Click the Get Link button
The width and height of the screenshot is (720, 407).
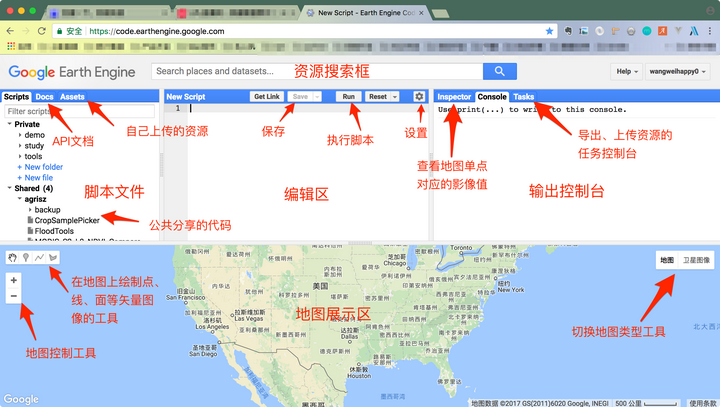(267, 96)
